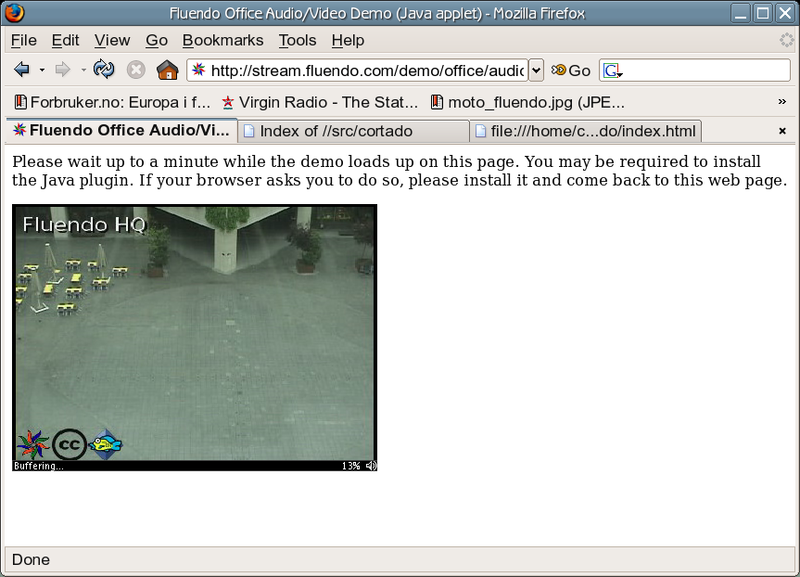
Task: Open the Google search engine selector
Action: point(612,70)
